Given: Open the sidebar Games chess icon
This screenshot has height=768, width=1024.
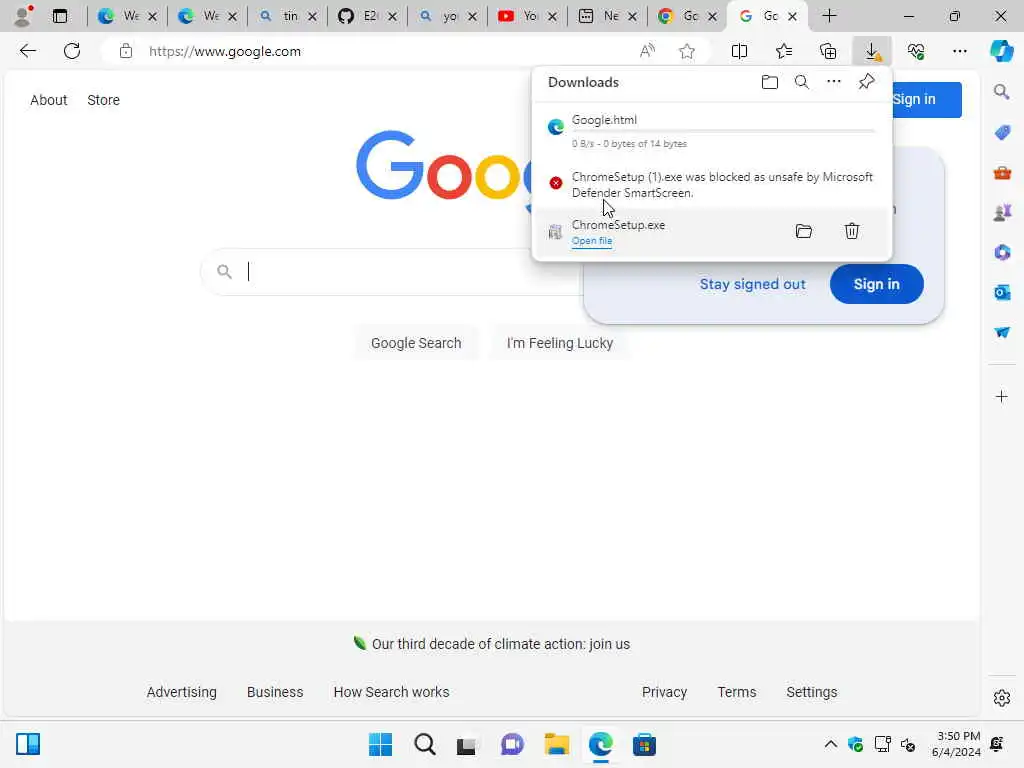Looking at the screenshot, I should tap(1002, 212).
